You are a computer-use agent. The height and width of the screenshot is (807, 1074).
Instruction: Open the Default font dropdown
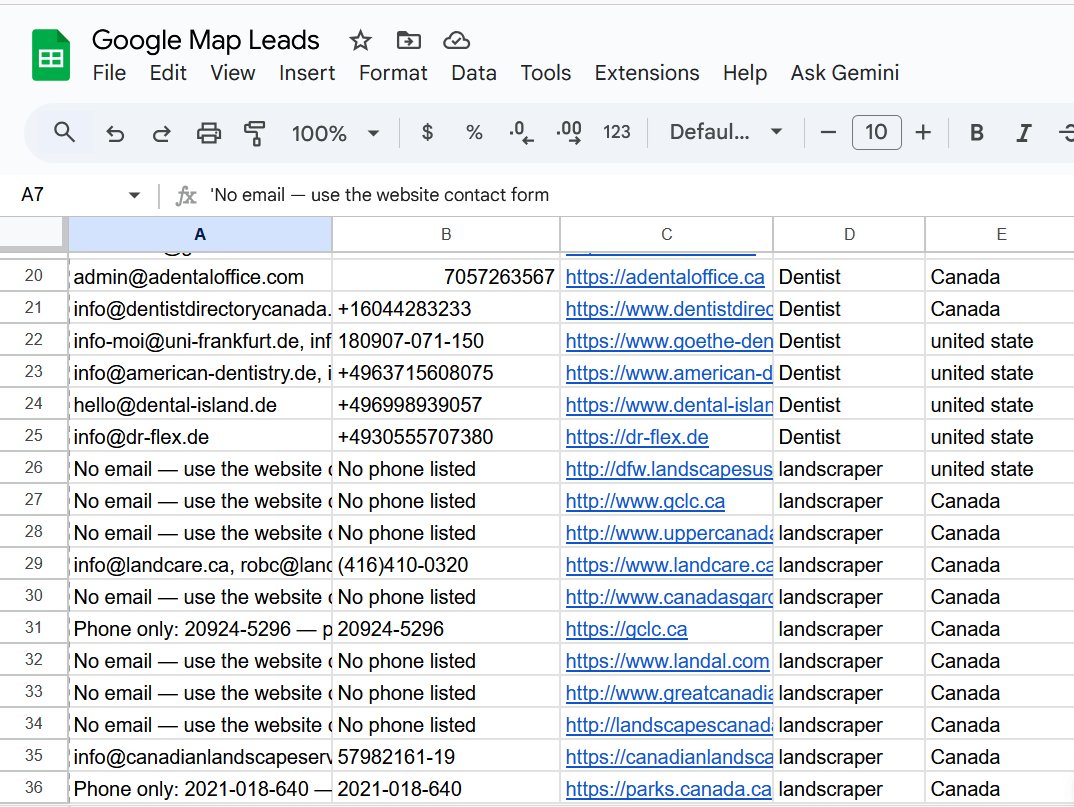click(x=725, y=131)
